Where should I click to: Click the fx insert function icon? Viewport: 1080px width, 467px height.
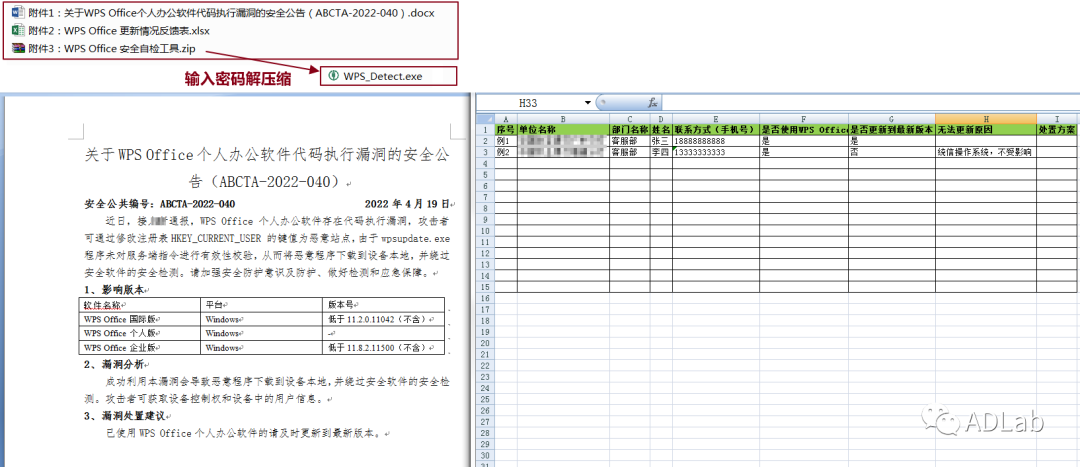click(x=651, y=103)
